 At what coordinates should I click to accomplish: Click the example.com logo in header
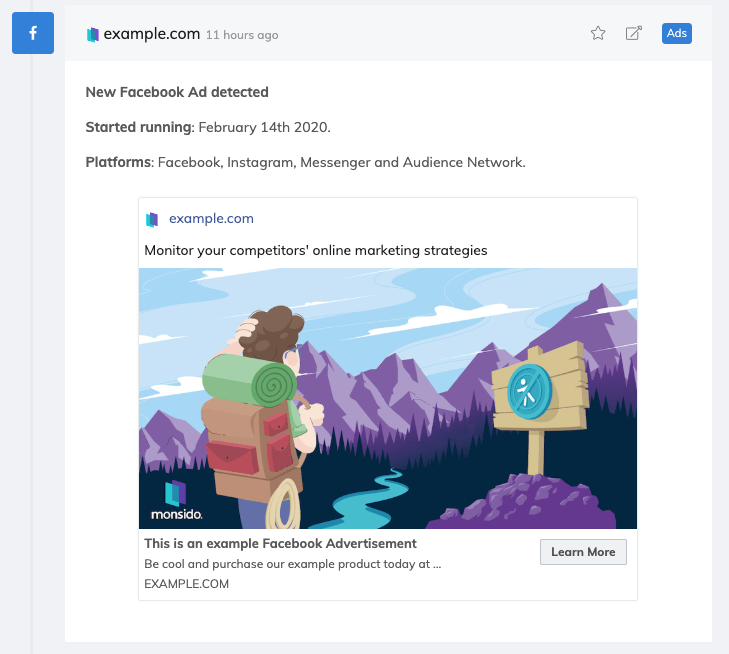point(93,34)
